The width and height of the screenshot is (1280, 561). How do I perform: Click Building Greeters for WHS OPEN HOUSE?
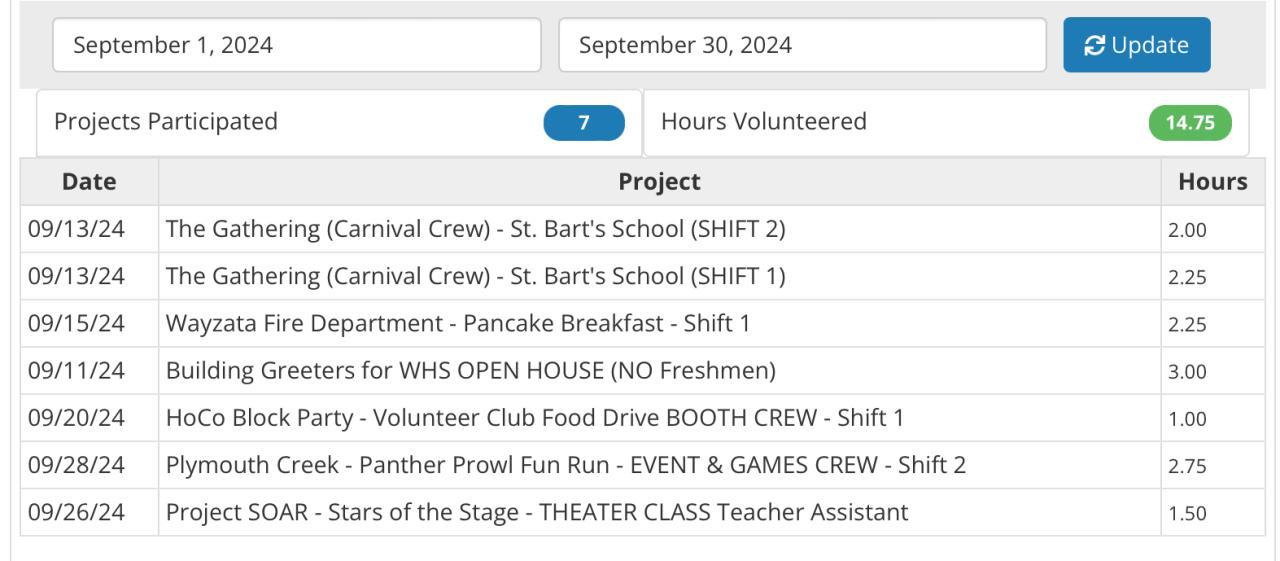click(470, 371)
